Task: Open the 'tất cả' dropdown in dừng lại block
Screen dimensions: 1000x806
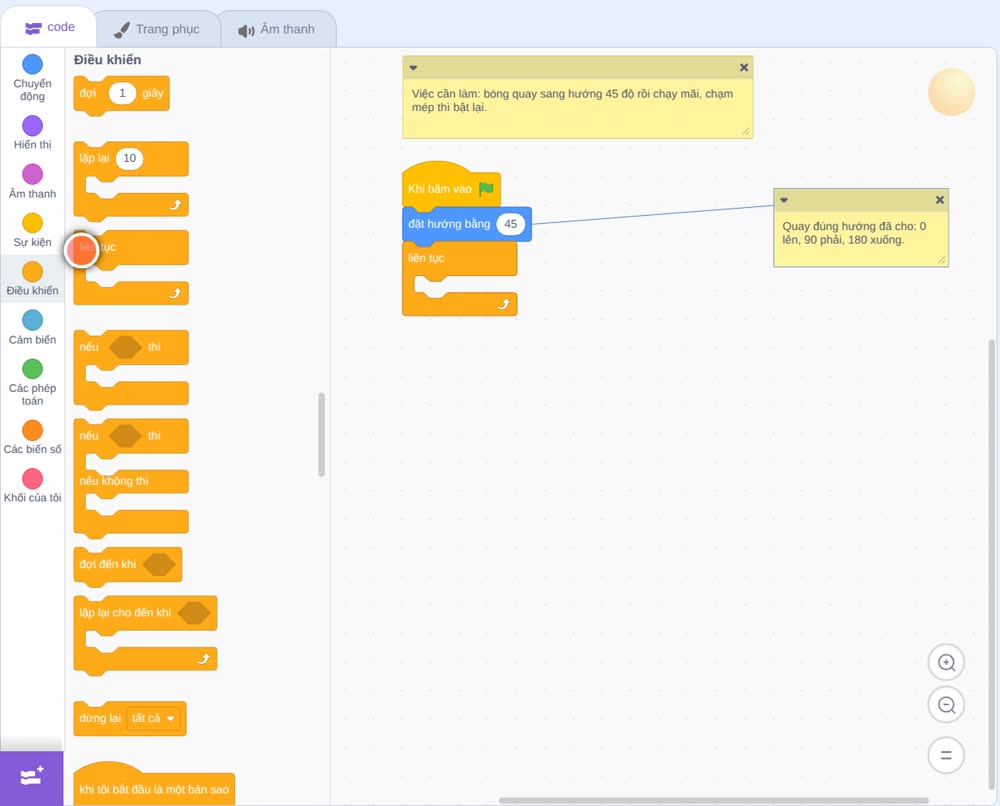Action: (x=153, y=719)
